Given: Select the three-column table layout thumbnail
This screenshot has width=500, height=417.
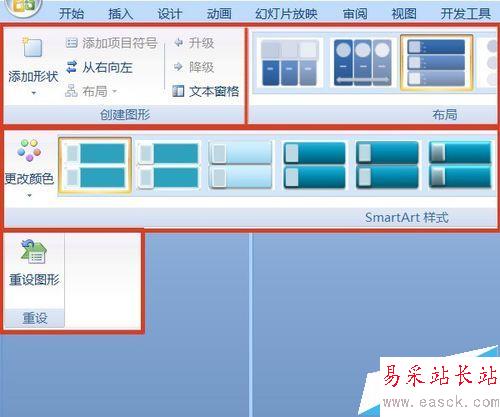Looking at the screenshot, I should point(289,63).
